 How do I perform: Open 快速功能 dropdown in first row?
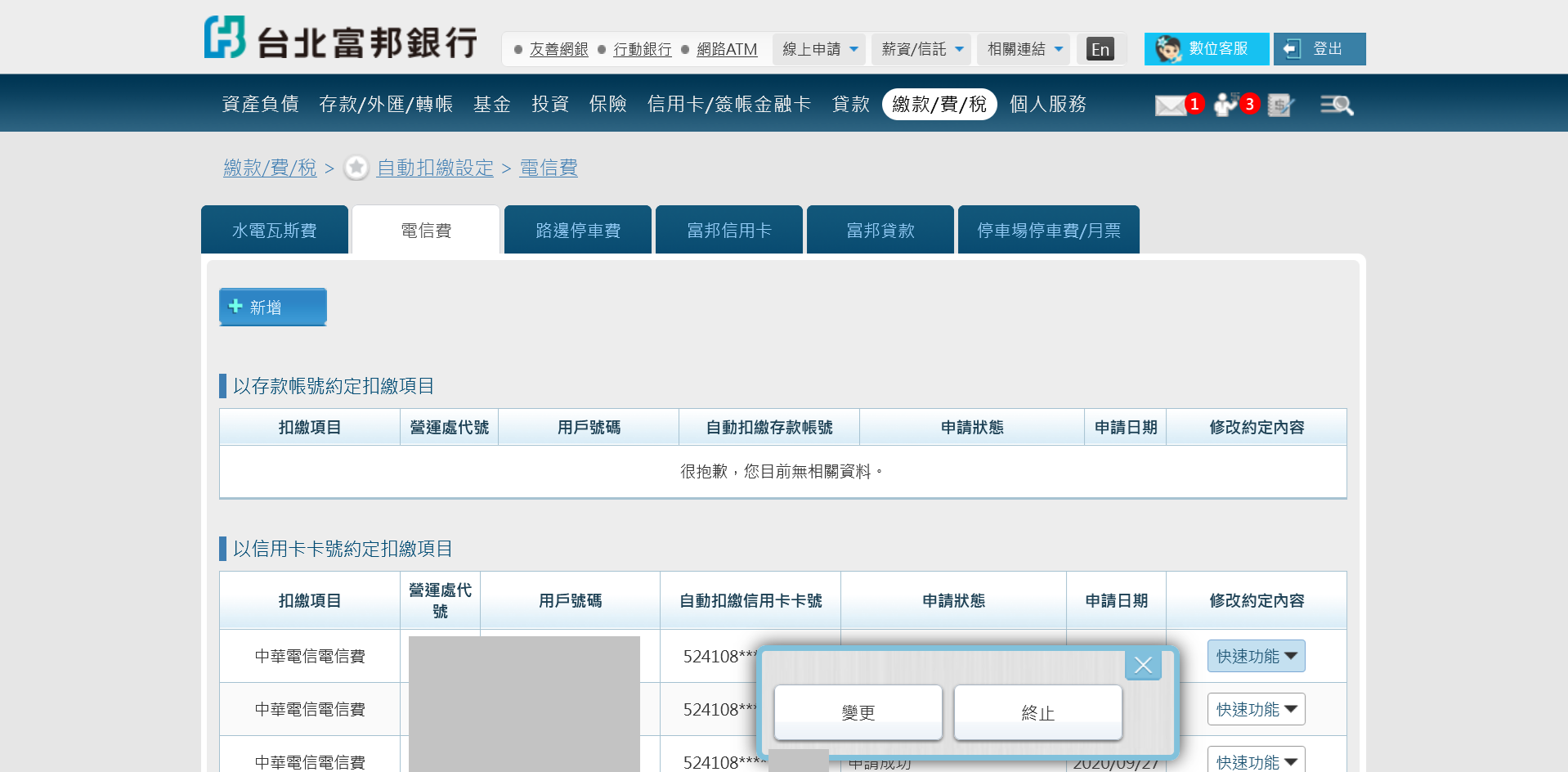tap(1256, 656)
